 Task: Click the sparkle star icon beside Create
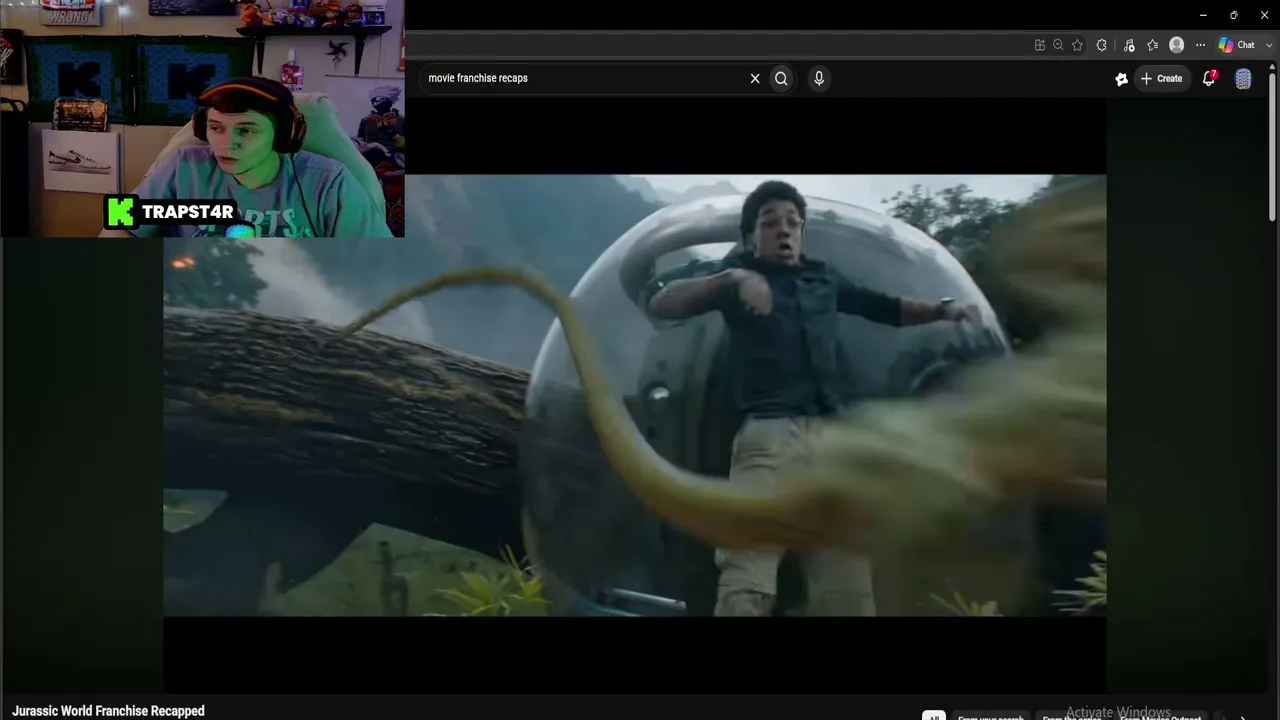pyautogui.click(x=1121, y=79)
